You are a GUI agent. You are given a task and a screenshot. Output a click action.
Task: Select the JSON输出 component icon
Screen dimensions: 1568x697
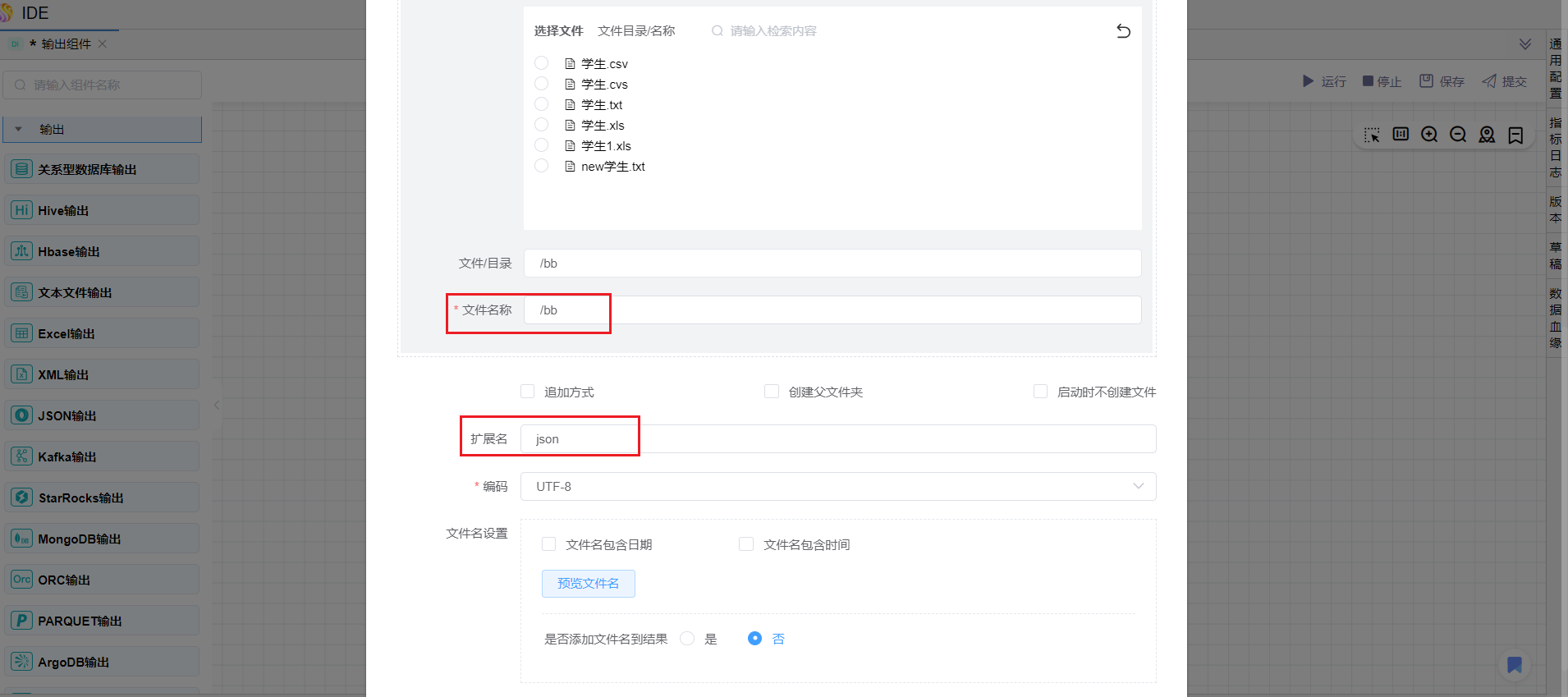pos(21,415)
